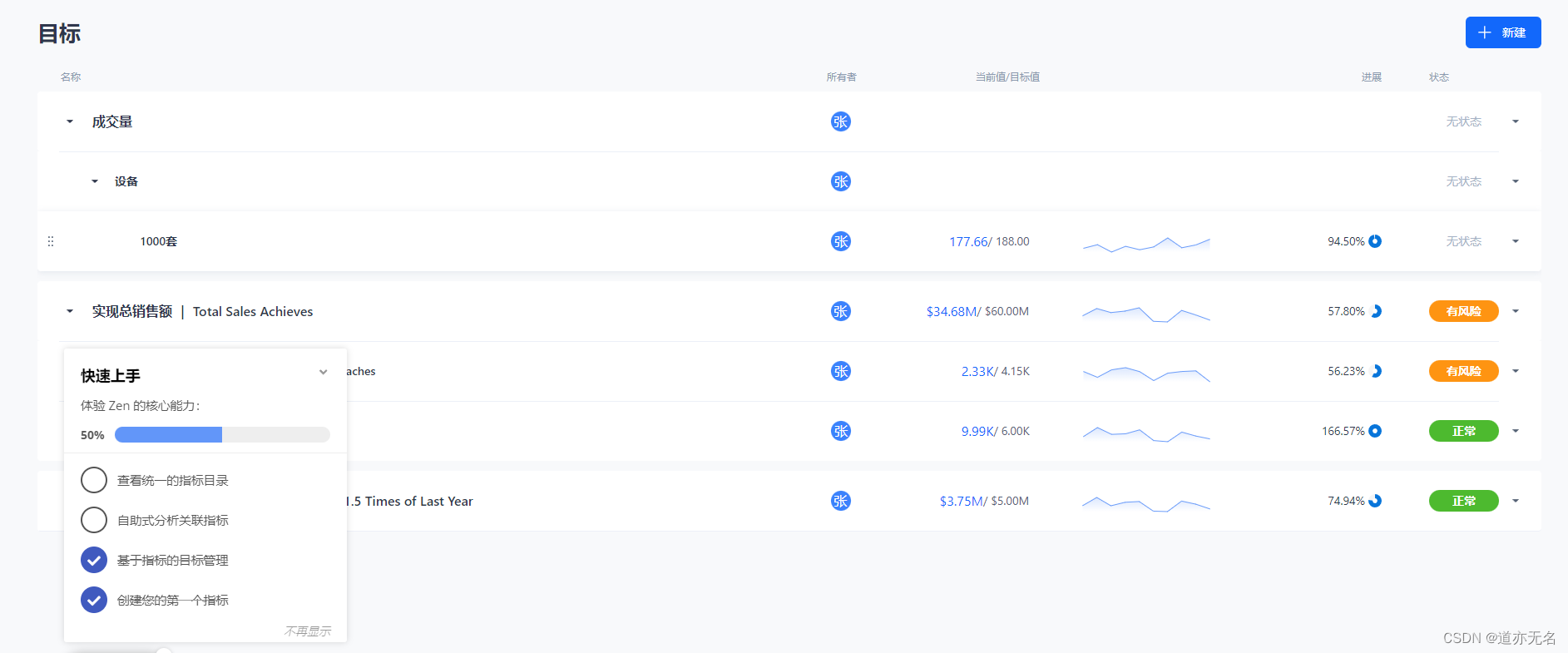The height and width of the screenshot is (653, 1568).
Task: Open sparkline chart of 1000套 row
Action: point(1146,243)
